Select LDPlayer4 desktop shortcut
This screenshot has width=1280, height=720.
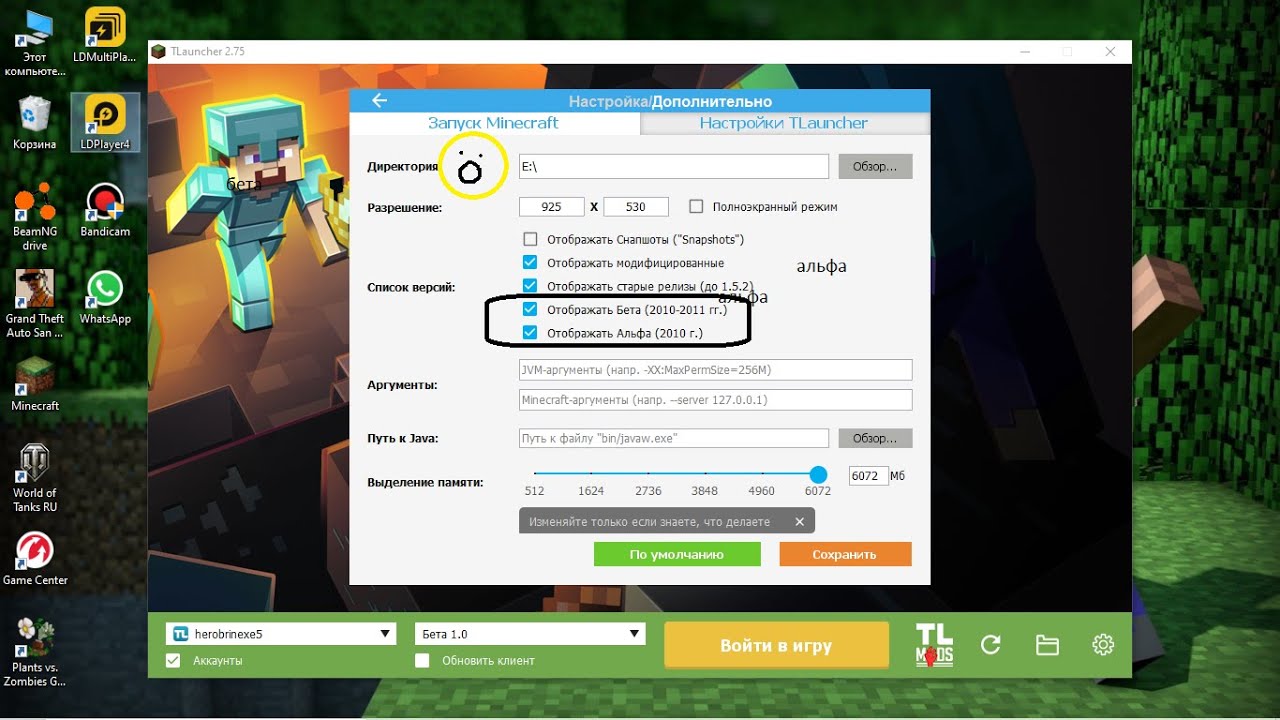tap(105, 123)
